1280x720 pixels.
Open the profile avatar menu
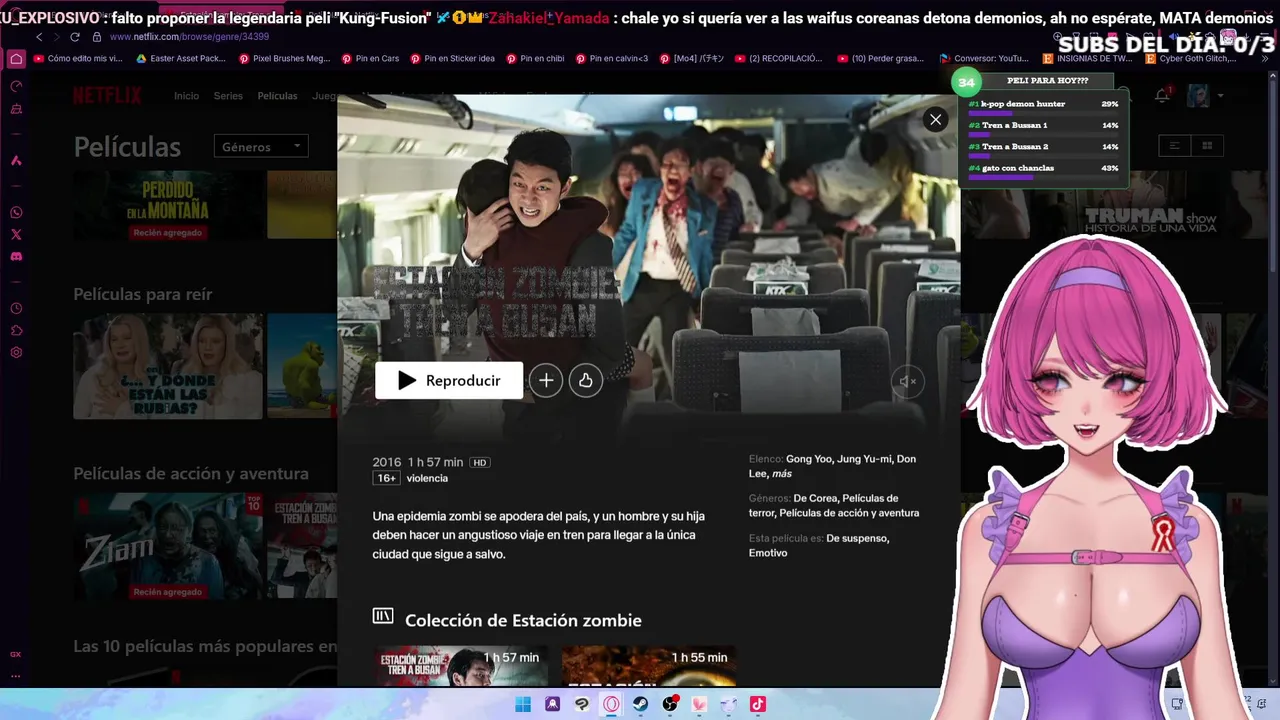click(1198, 95)
